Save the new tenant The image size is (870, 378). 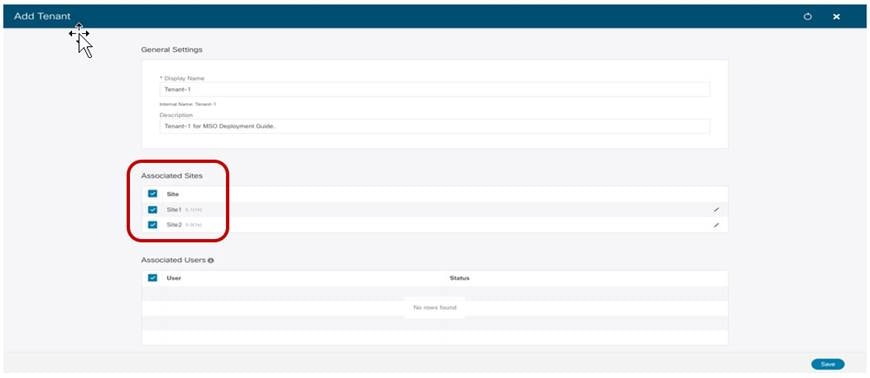pyautogui.click(x=828, y=364)
